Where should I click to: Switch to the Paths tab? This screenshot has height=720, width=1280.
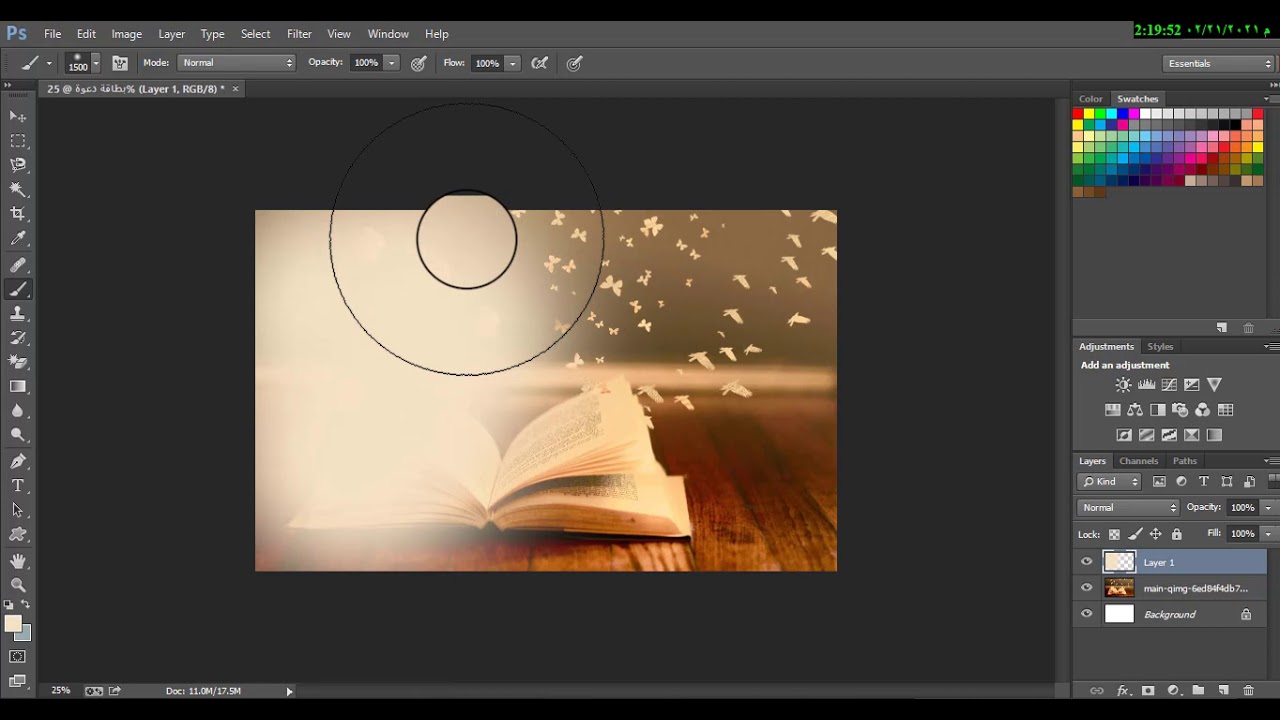pos(1185,461)
